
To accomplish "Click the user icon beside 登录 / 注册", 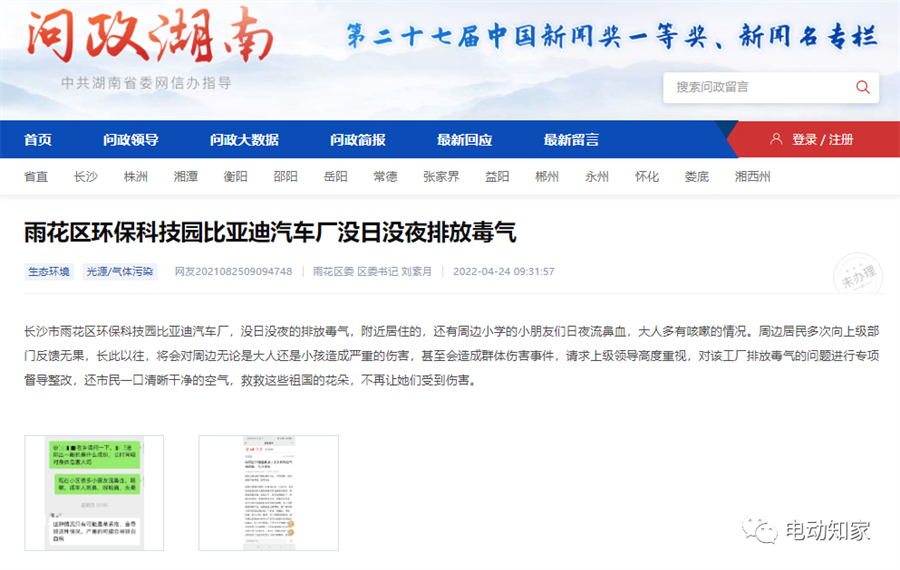I will (776, 139).
